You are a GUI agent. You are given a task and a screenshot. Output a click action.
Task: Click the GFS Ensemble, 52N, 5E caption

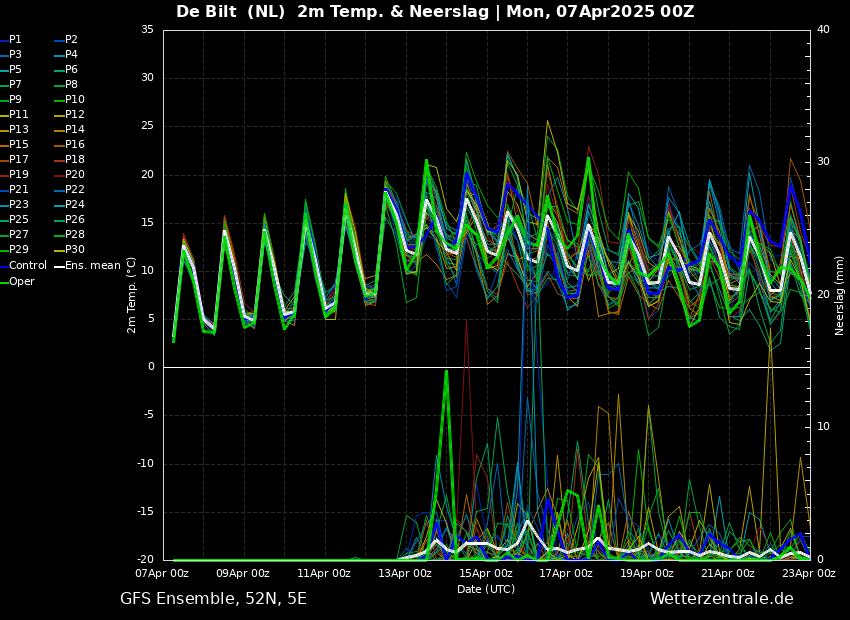[213, 599]
